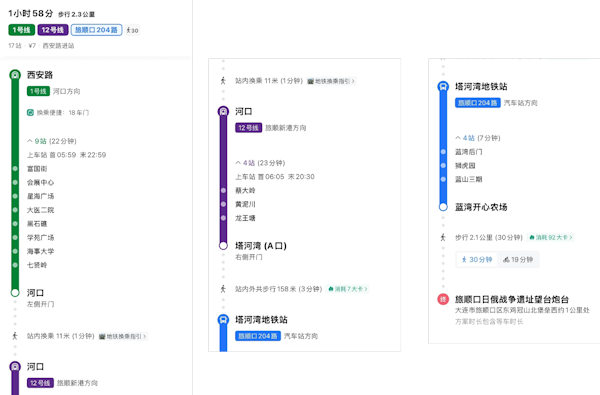Click the stop name 蓝山三期
Screen dimensions: 600x395
point(468,179)
